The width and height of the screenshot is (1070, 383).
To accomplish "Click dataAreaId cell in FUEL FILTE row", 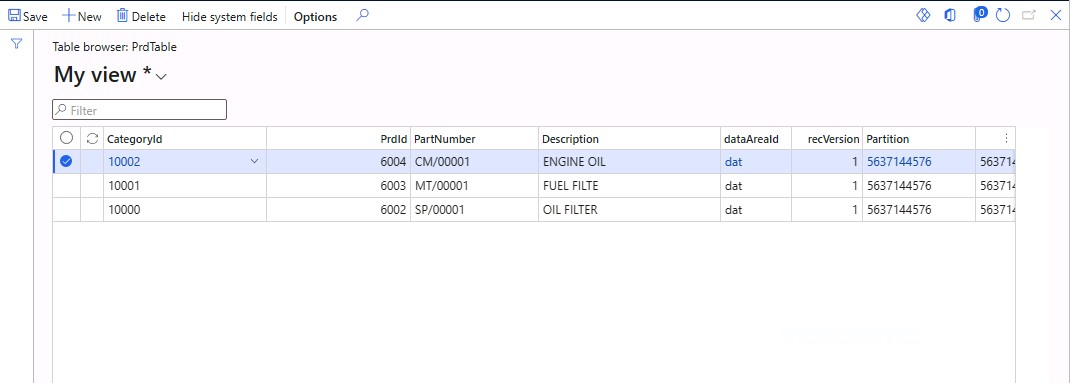I will pos(756,186).
